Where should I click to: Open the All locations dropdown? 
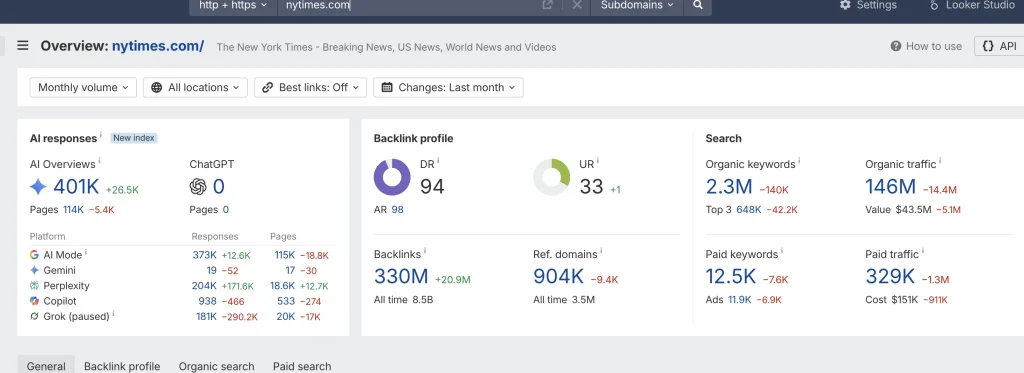(x=195, y=88)
